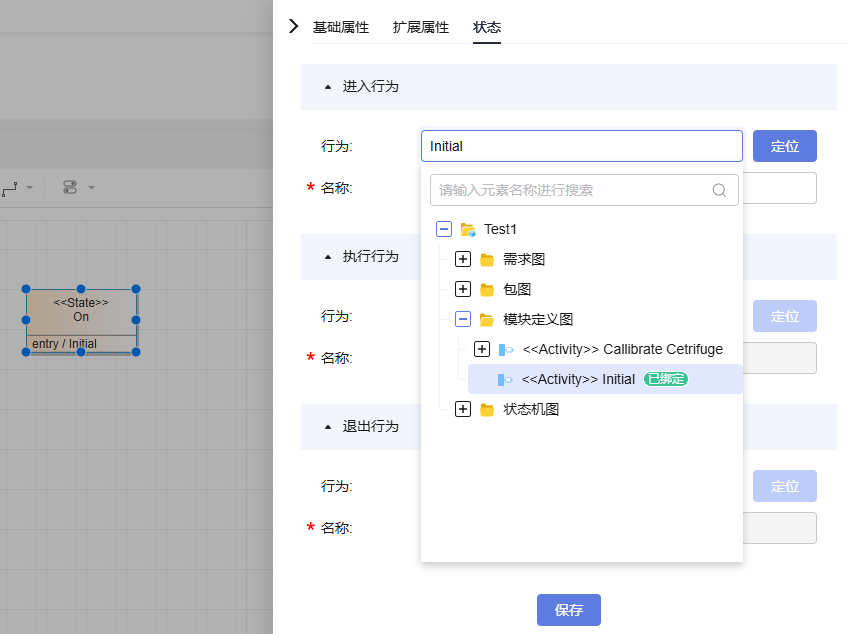
Task: Click the folder icon next to 状态机图
Action: tap(487, 410)
